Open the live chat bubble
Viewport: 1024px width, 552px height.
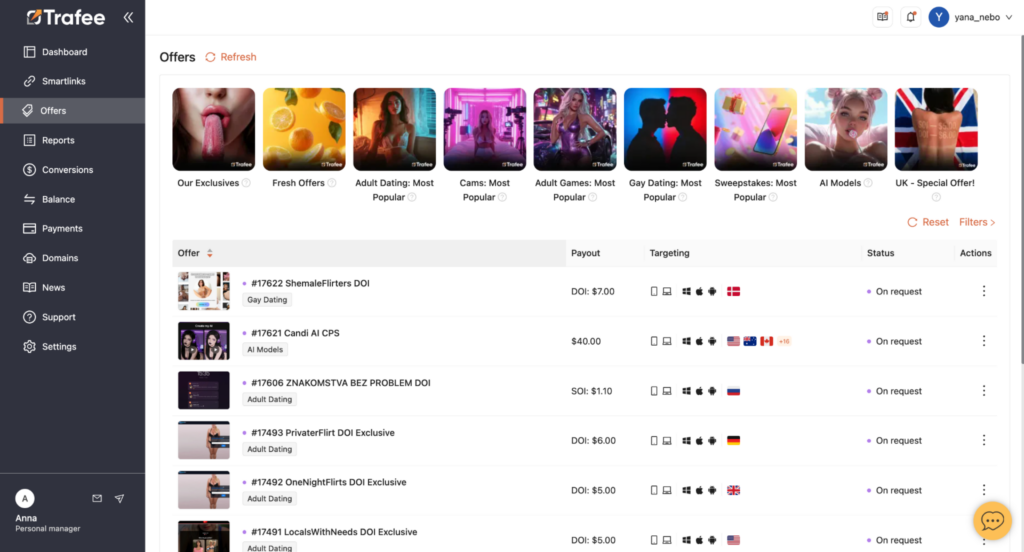coord(992,521)
